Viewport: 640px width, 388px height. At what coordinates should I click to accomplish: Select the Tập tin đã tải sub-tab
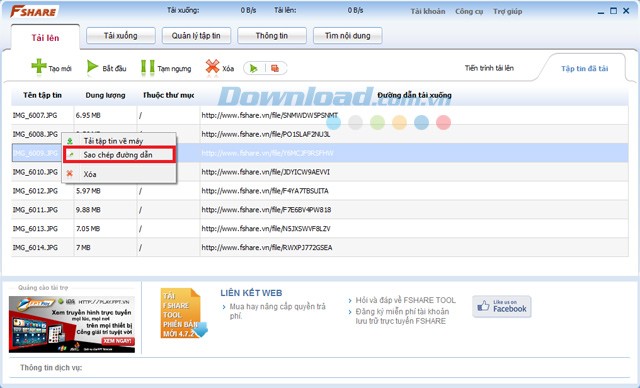click(x=584, y=68)
